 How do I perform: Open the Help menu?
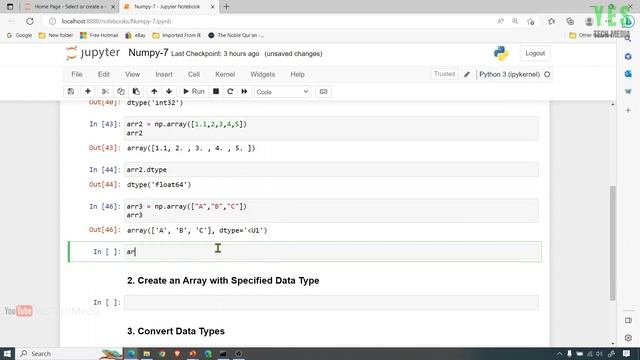click(298, 74)
